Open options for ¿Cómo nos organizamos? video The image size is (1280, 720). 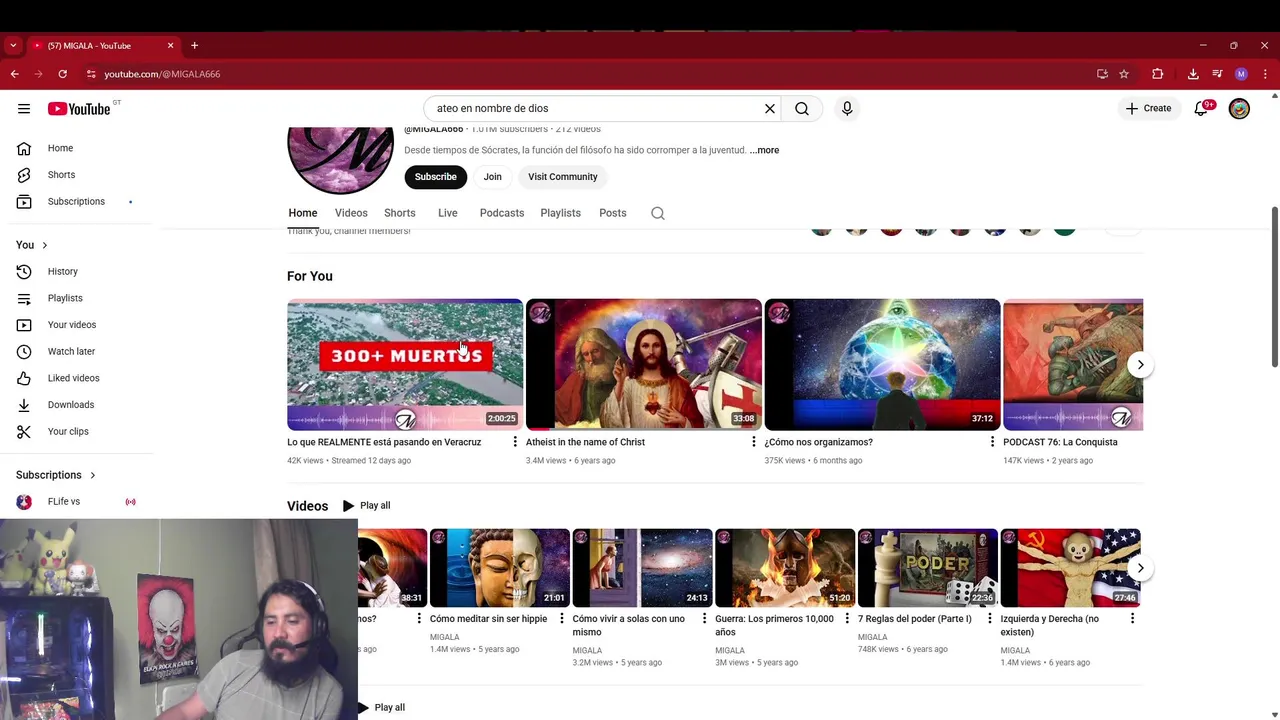point(992,442)
